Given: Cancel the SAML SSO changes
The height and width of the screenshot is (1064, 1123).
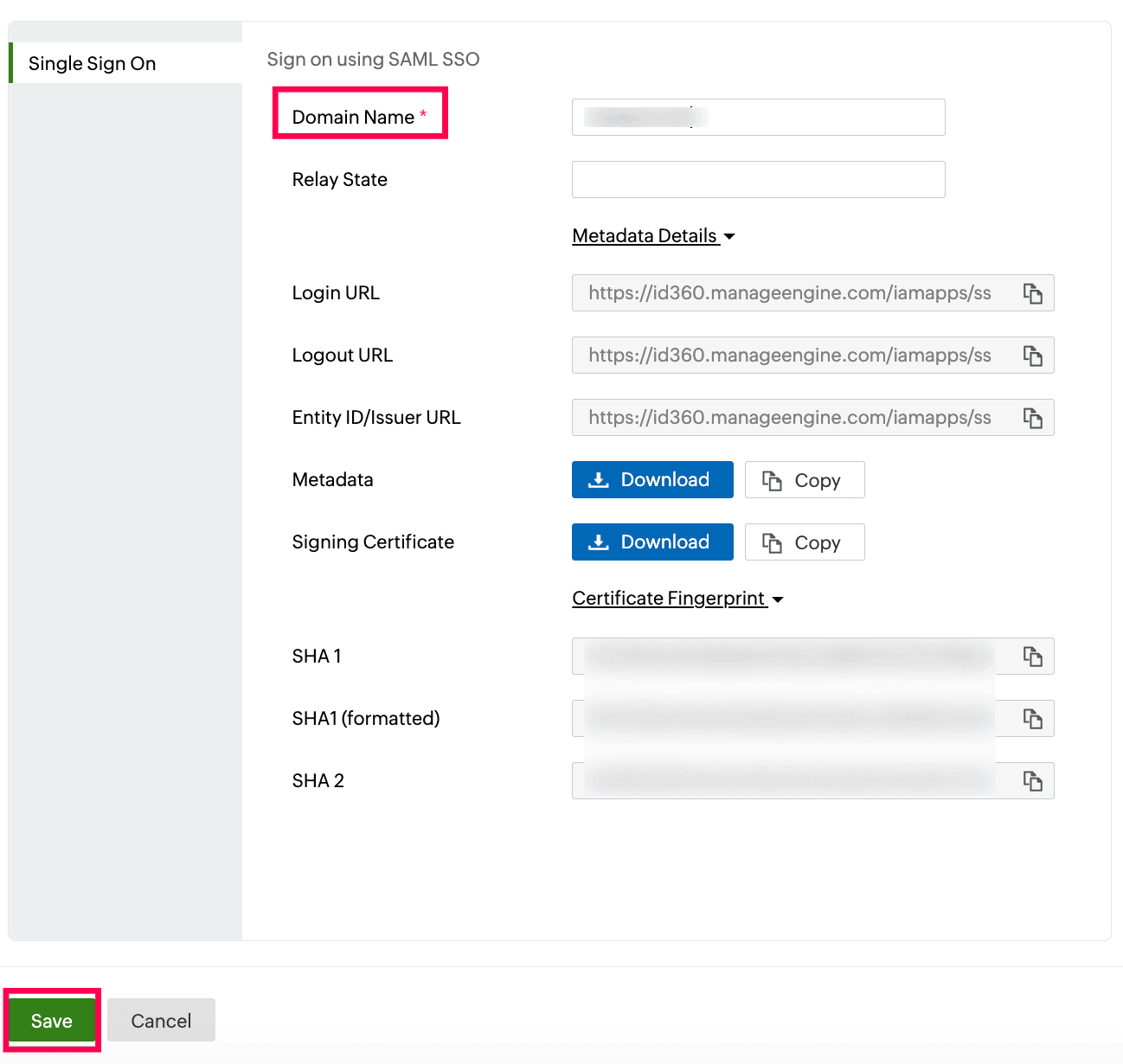Looking at the screenshot, I should point(161,1020).
